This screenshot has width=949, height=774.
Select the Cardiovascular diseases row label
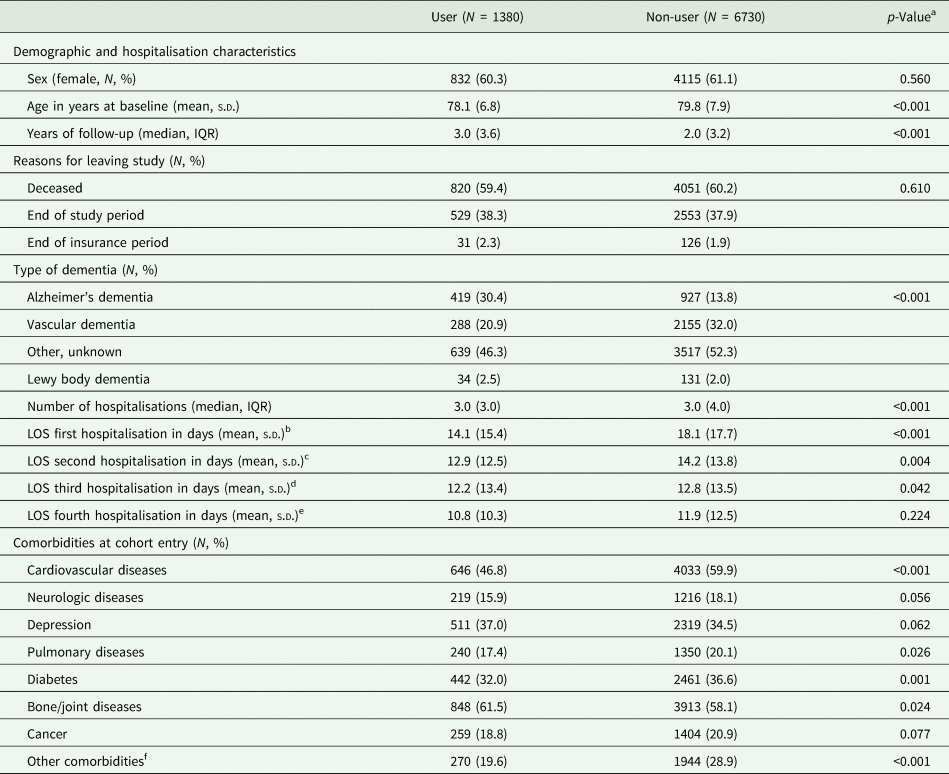[97, 570]
